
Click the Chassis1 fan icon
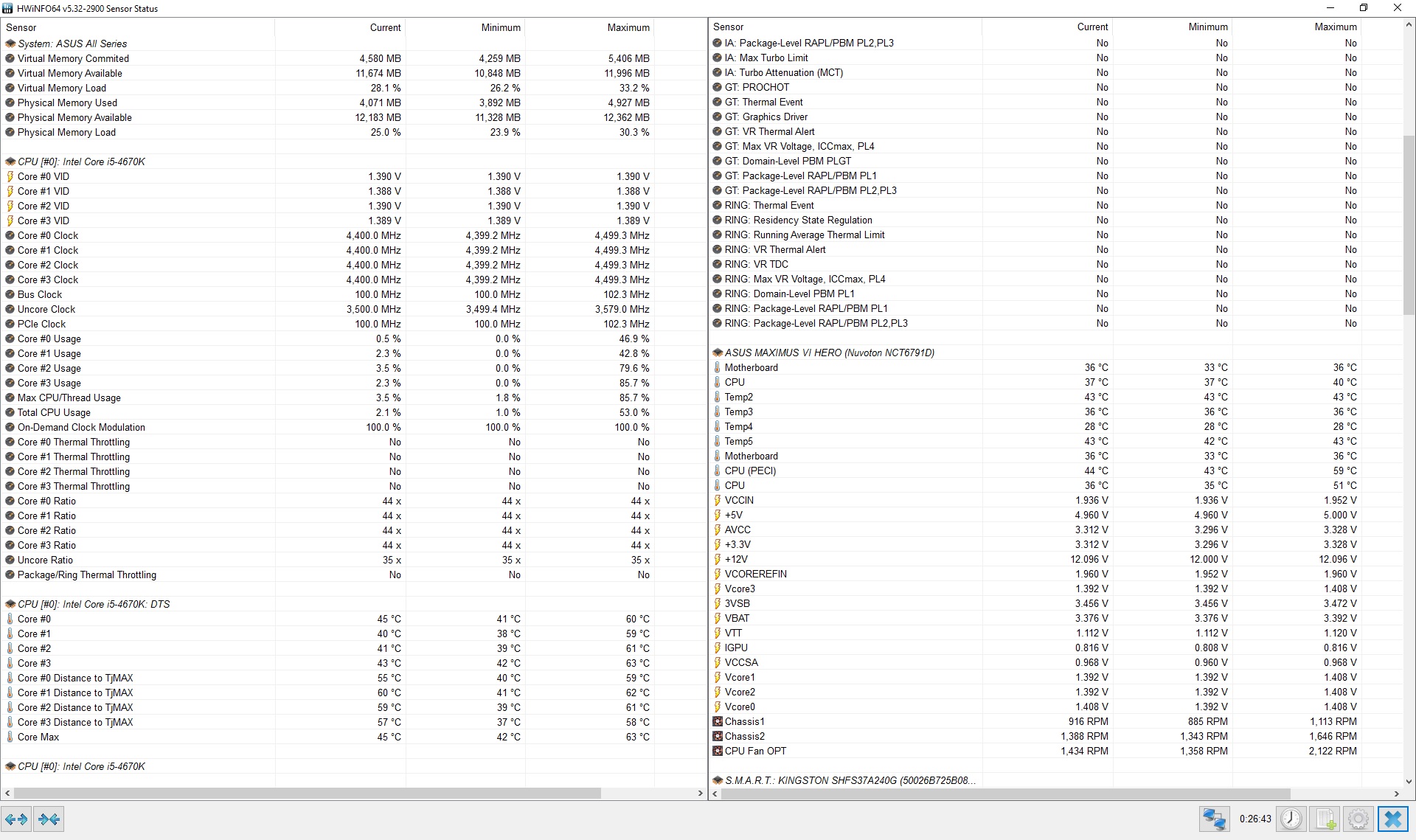tap(718, 721)
